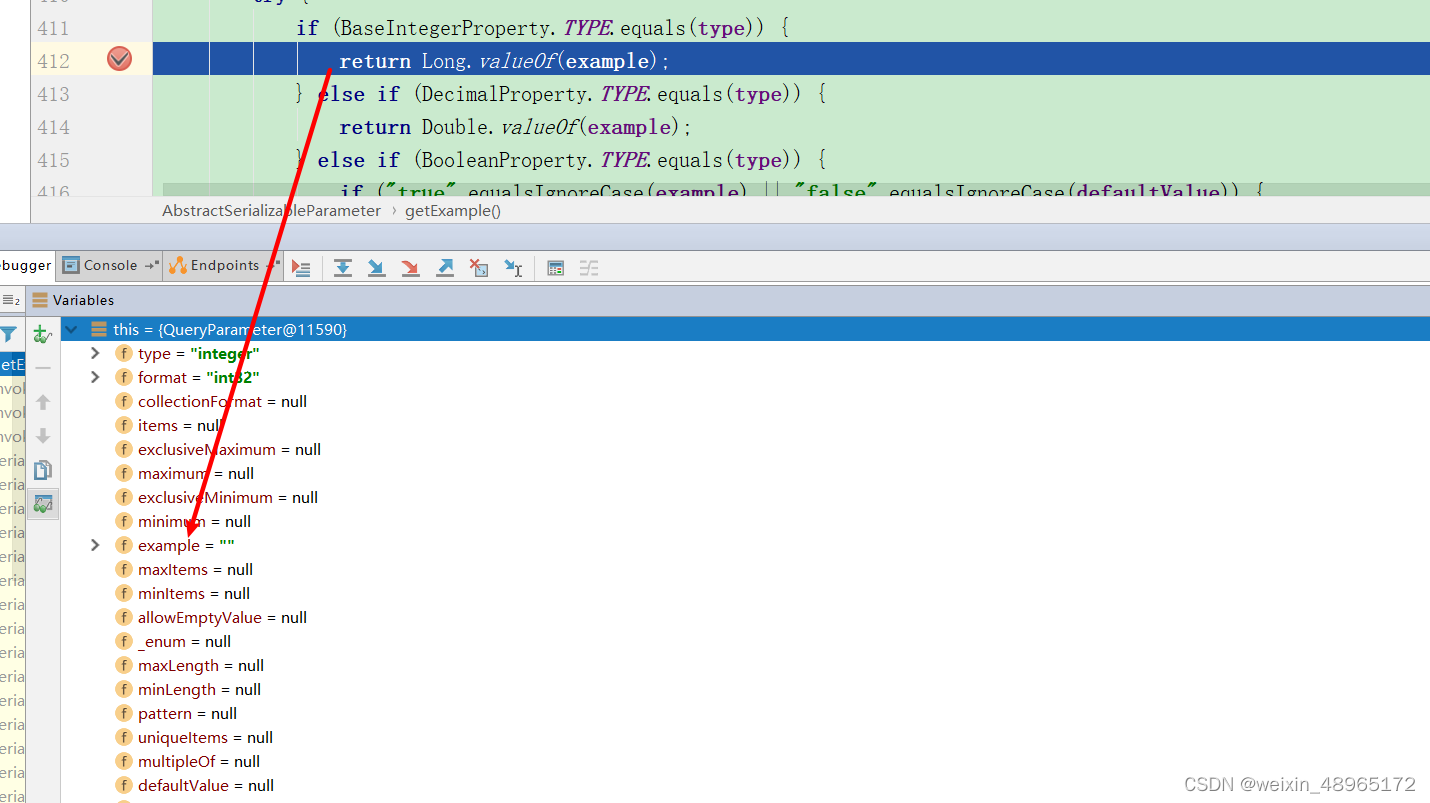This screenshot has width=1430, height=803.
Task: Click the Run to Cursor icon
Action: click(x=513, y=267)
